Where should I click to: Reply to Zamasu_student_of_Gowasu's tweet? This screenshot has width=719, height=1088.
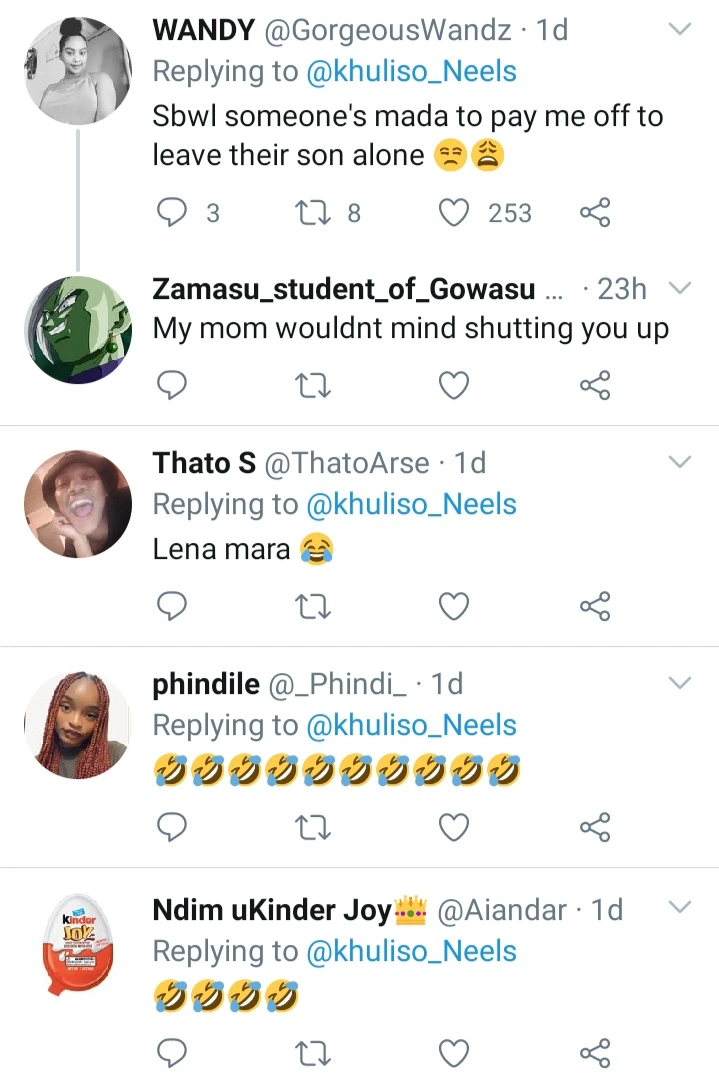point(174,385)
